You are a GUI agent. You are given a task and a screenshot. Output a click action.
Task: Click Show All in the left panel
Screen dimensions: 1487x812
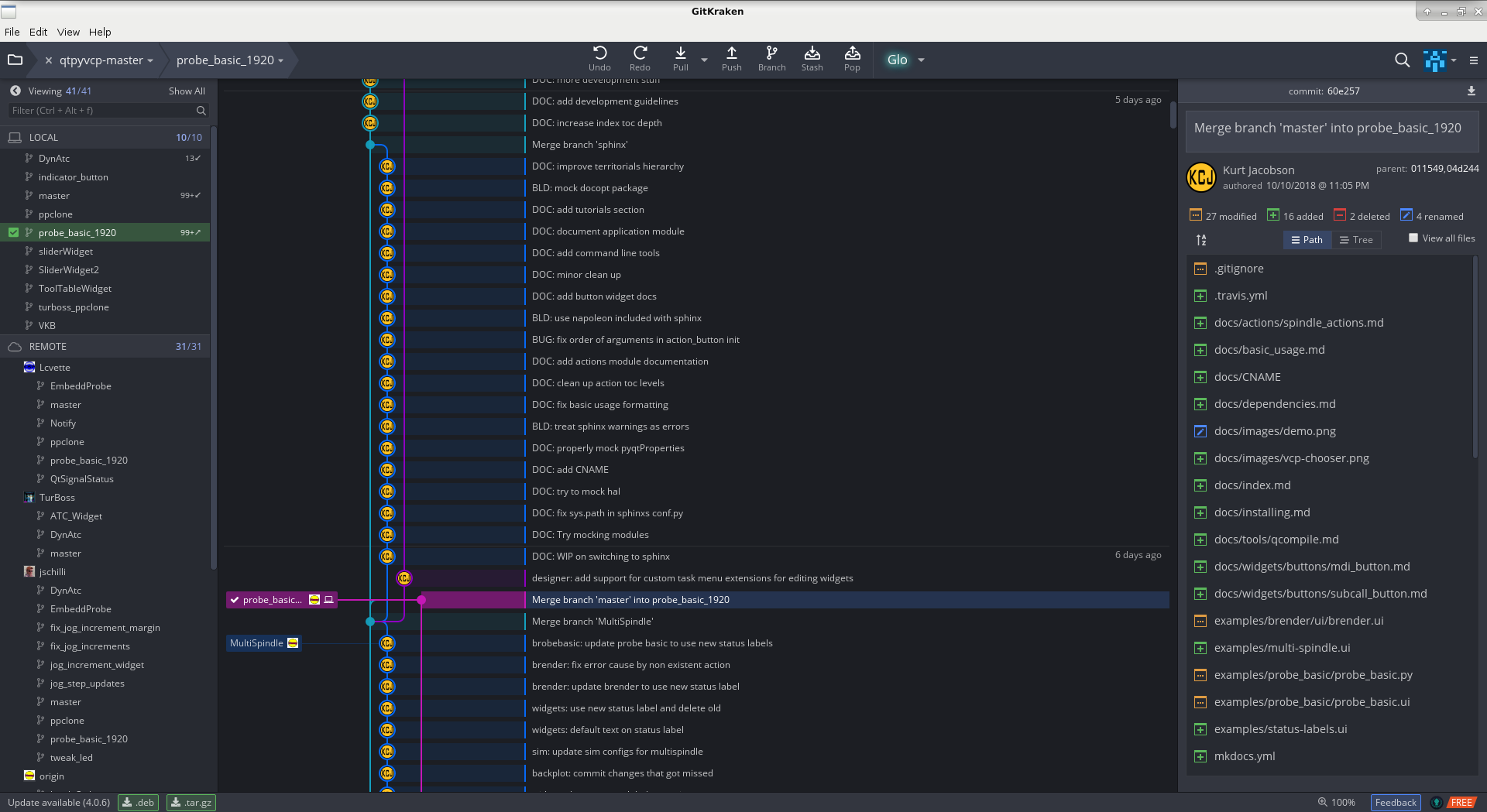187,91
